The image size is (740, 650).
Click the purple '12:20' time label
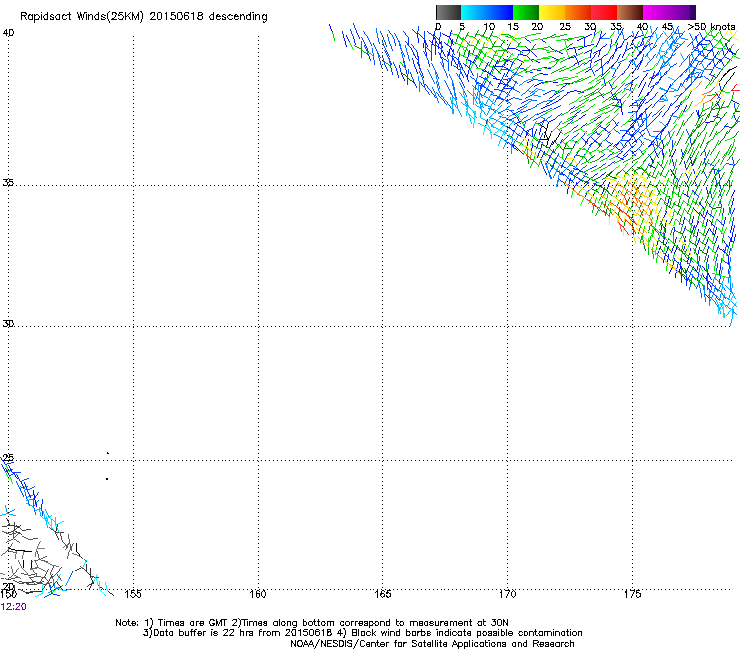[x=13, y=607]
